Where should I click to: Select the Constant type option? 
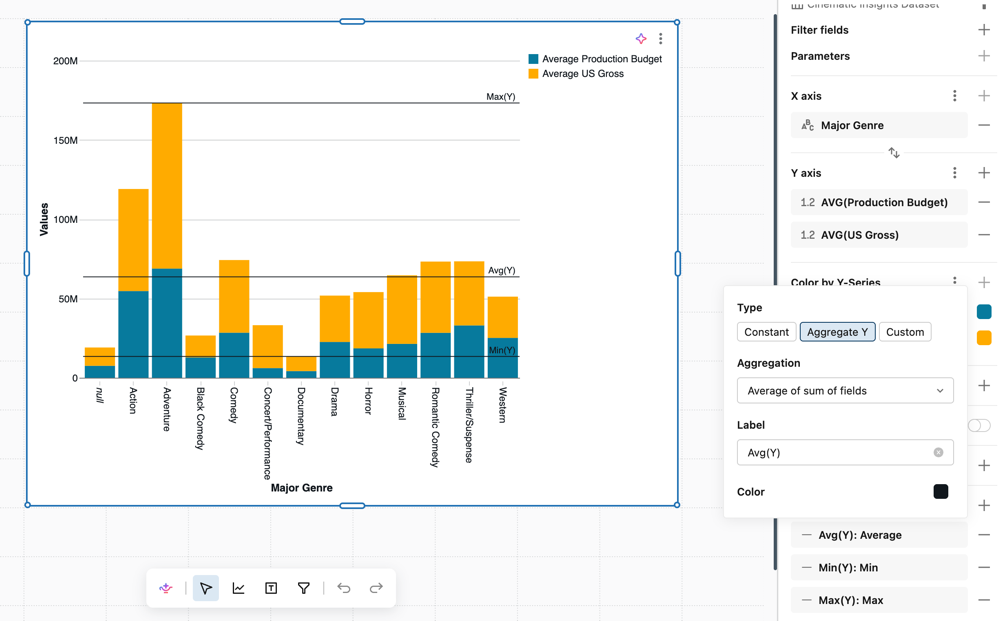(x=767, y=332)
